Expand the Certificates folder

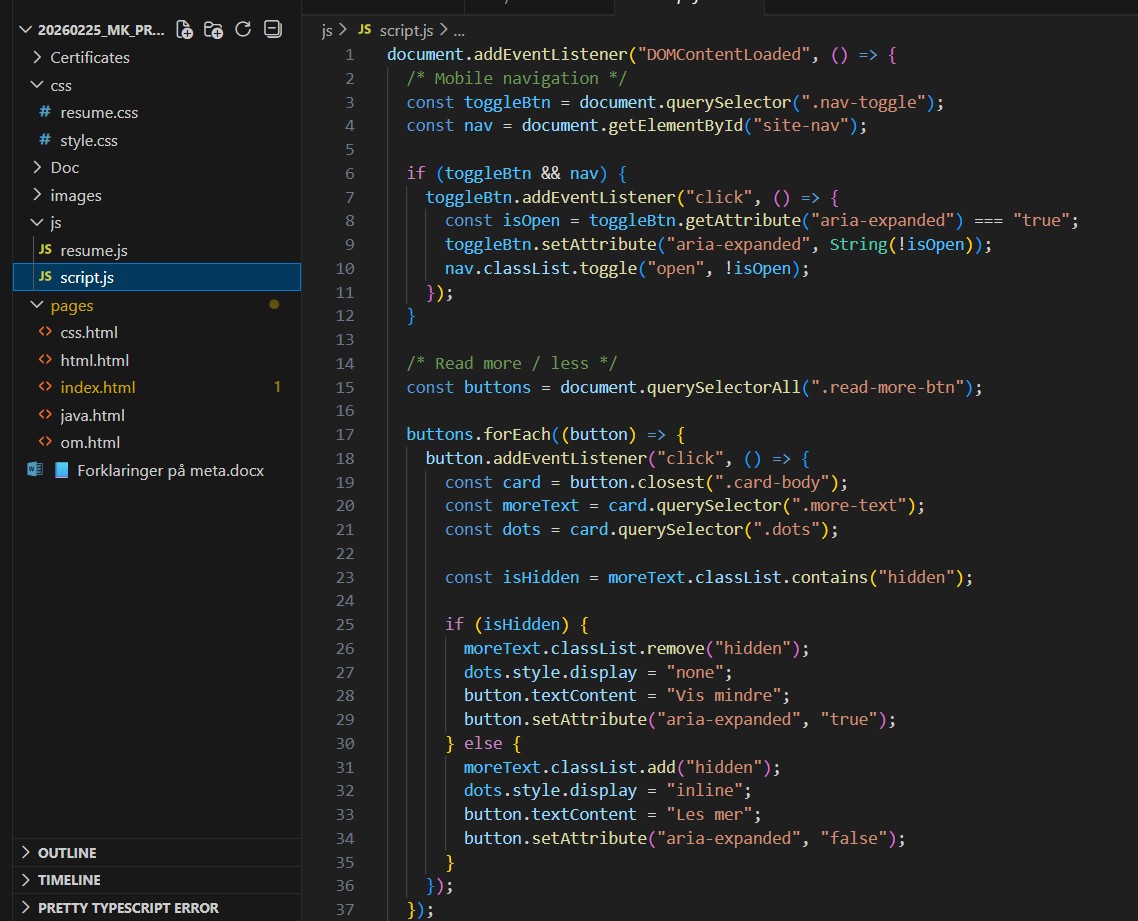tap(37, 57)
